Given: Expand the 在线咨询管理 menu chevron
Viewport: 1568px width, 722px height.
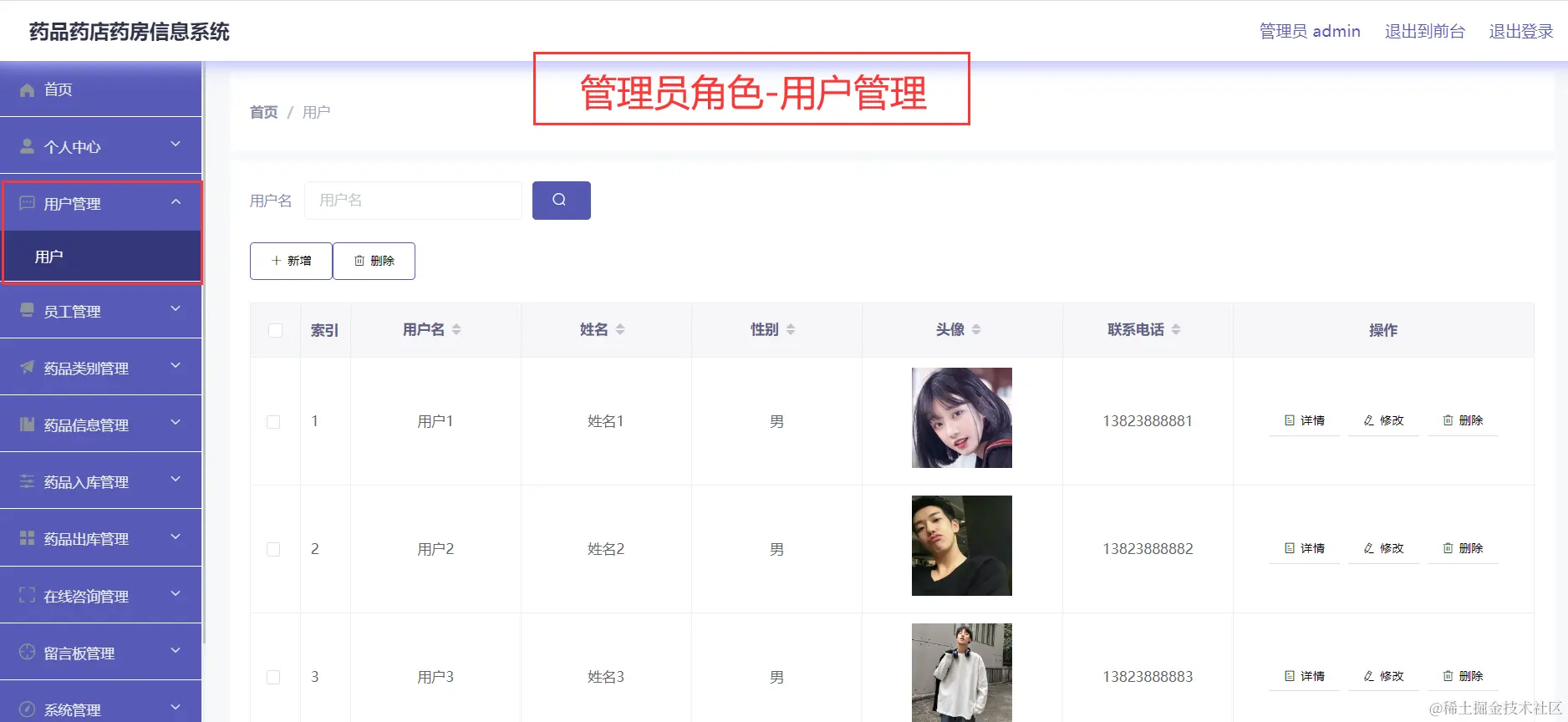Looking at the screenshot, I should [x=176, y=594].
